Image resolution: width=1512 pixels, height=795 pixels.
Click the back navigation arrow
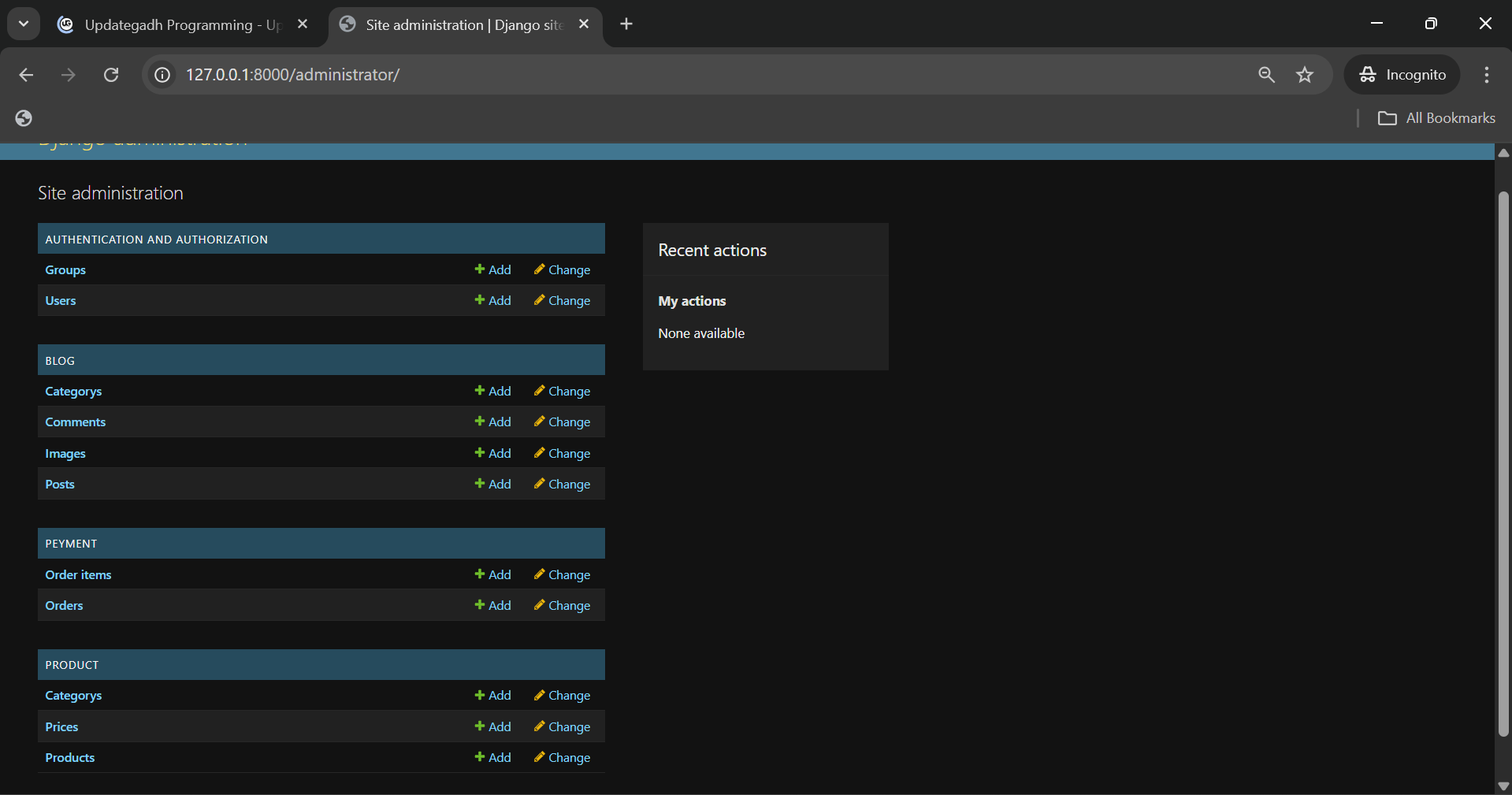[26, 75]
